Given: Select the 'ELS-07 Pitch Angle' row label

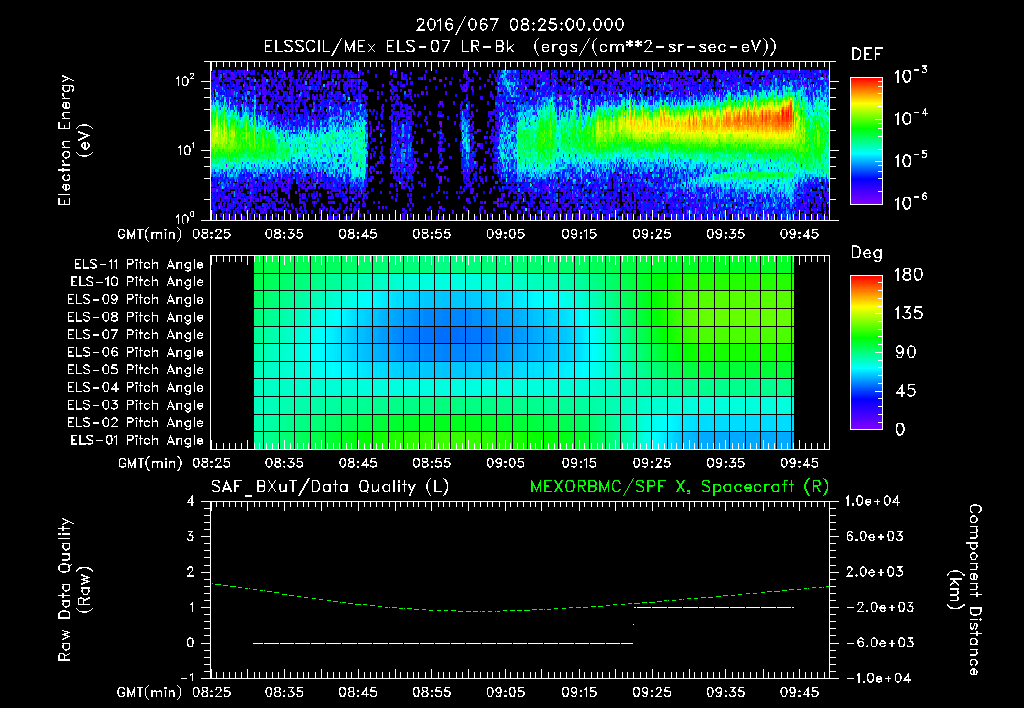Looking at the screenshot, I should click(x=135, y=334).
